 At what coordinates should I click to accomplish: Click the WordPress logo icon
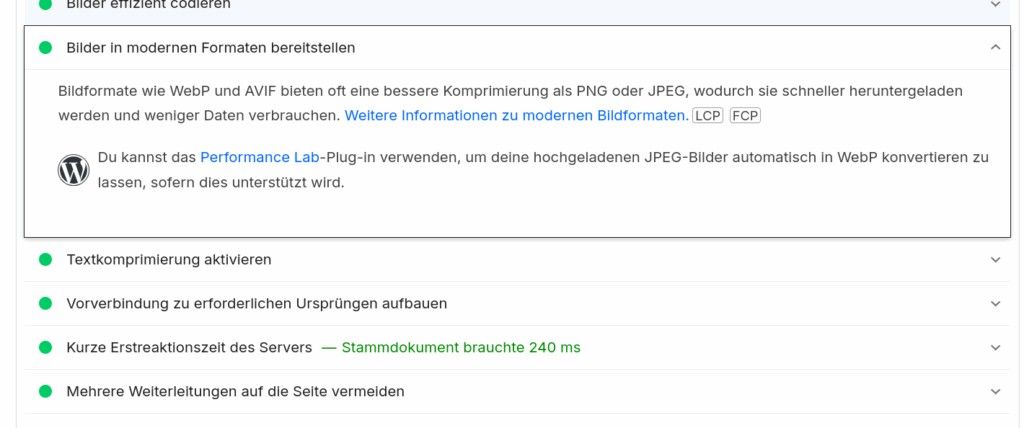coord(74,170)
